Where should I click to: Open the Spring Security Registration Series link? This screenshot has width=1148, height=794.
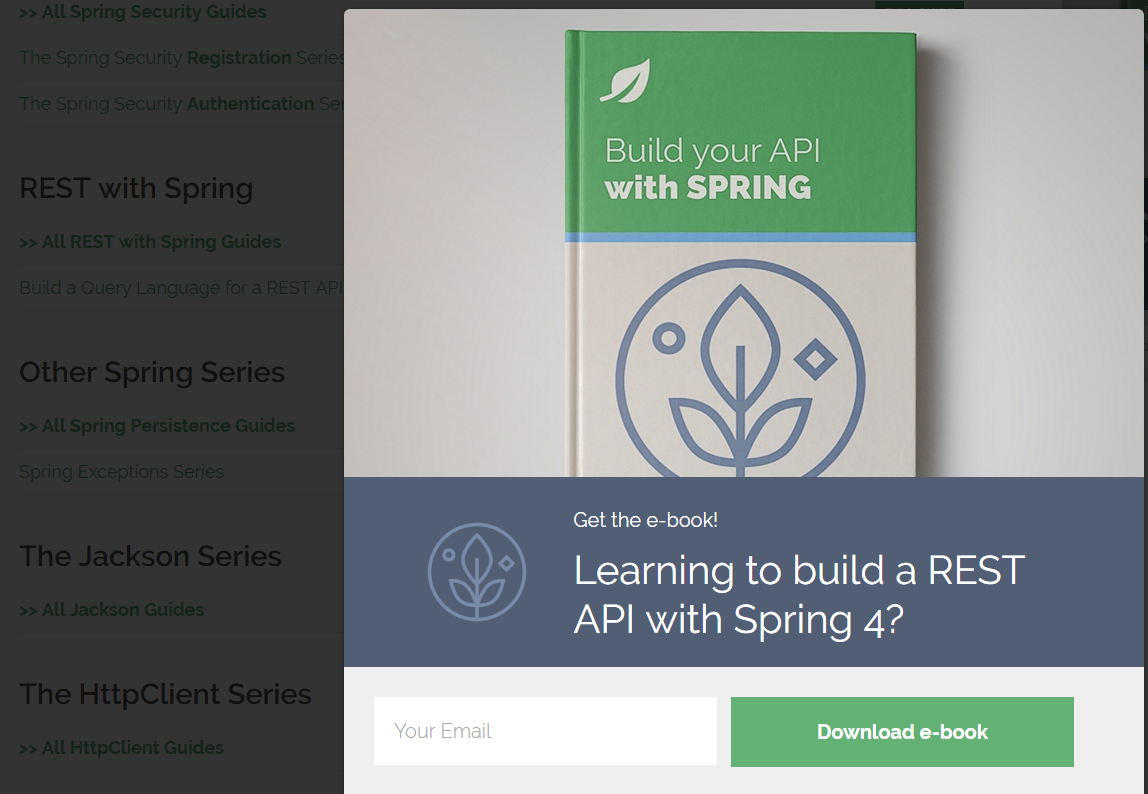[182, 58]
